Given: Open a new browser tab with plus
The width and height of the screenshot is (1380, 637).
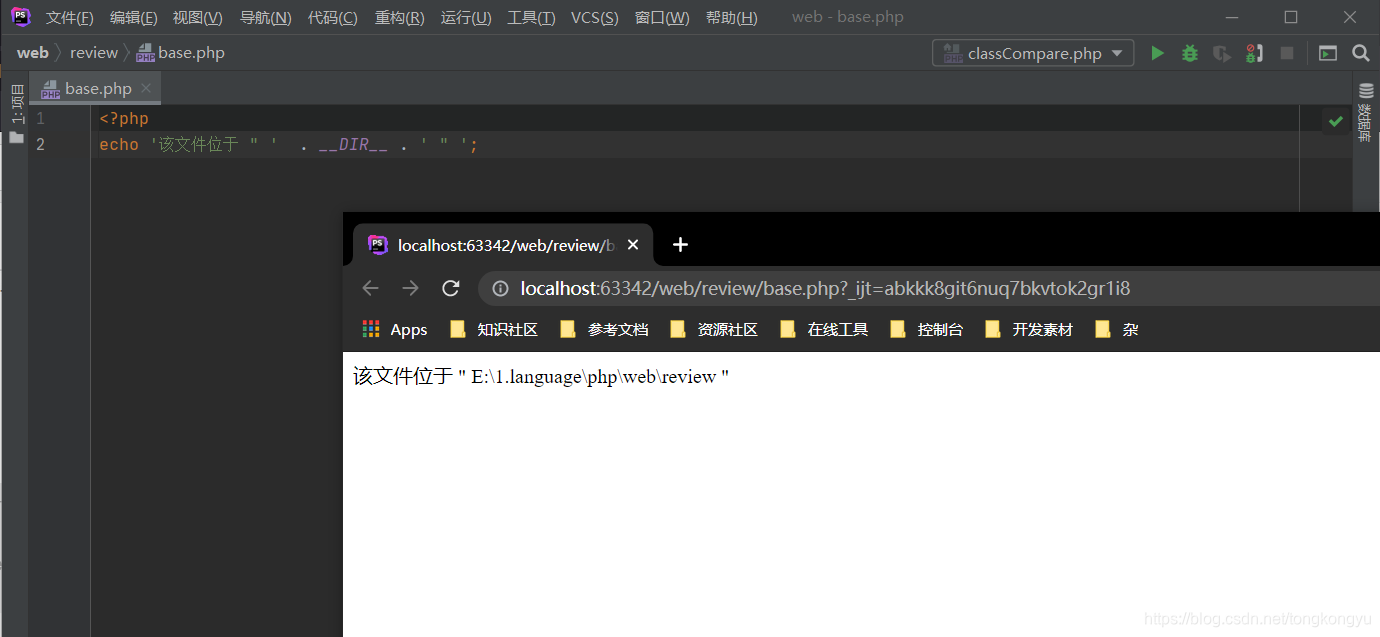Looking at the screenshot, I should (x=680, y=244).
